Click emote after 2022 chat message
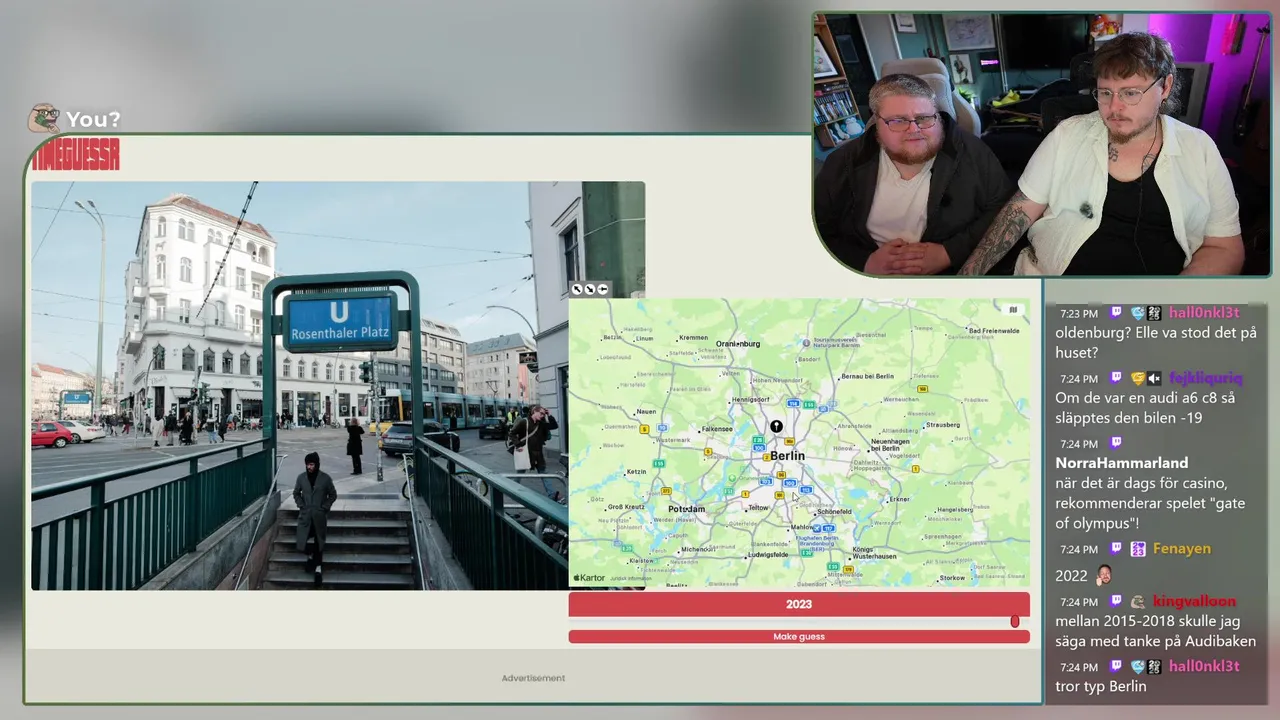Image resolution: width=1280 pixels, height=720 pixels. [1104, 575]
